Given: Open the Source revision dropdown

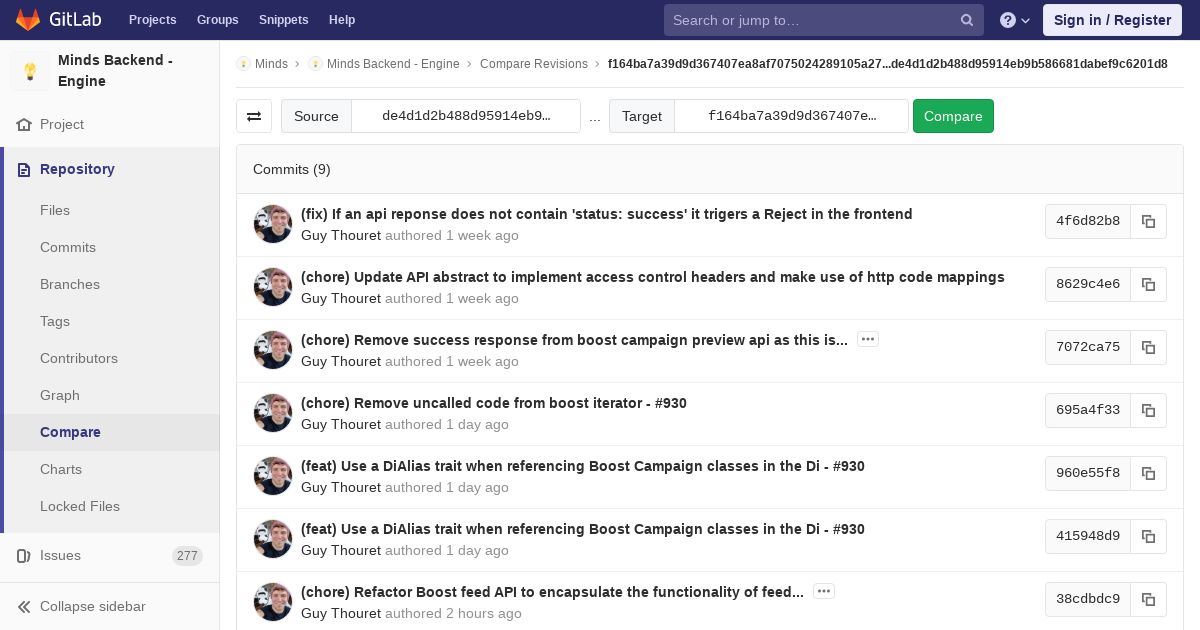Looking at the screenshot, I should pos(466,116).
